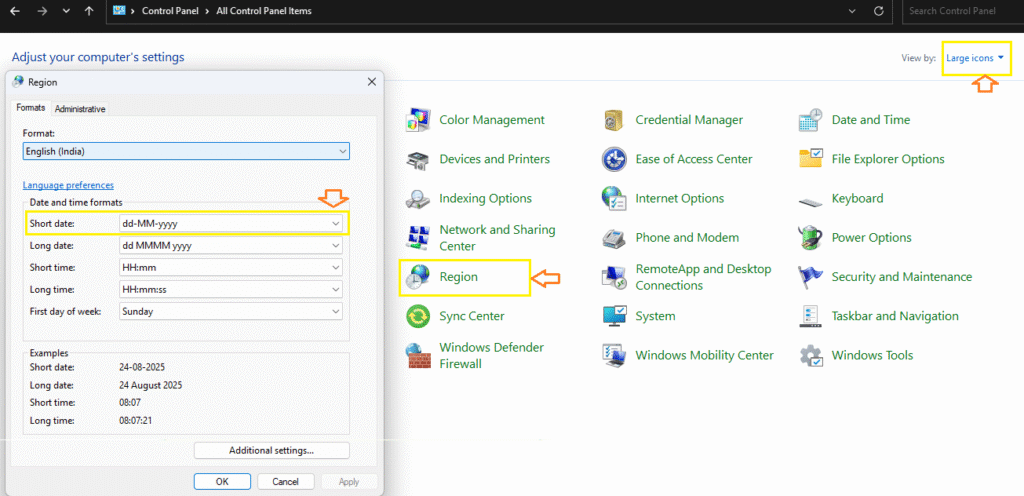Open Indexing Options icon
1024x496 pixels.
(x=417, y=198)
